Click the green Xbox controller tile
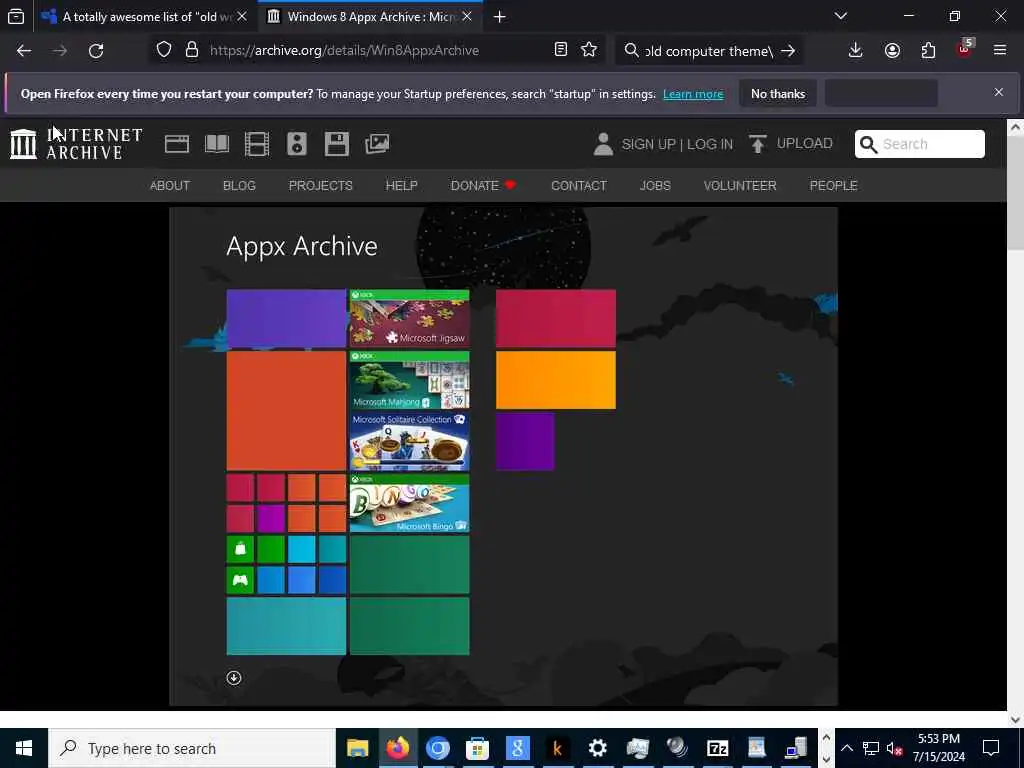Viewport: 1024px width, 768px height. pyautogui.click(x=240, y=580)
